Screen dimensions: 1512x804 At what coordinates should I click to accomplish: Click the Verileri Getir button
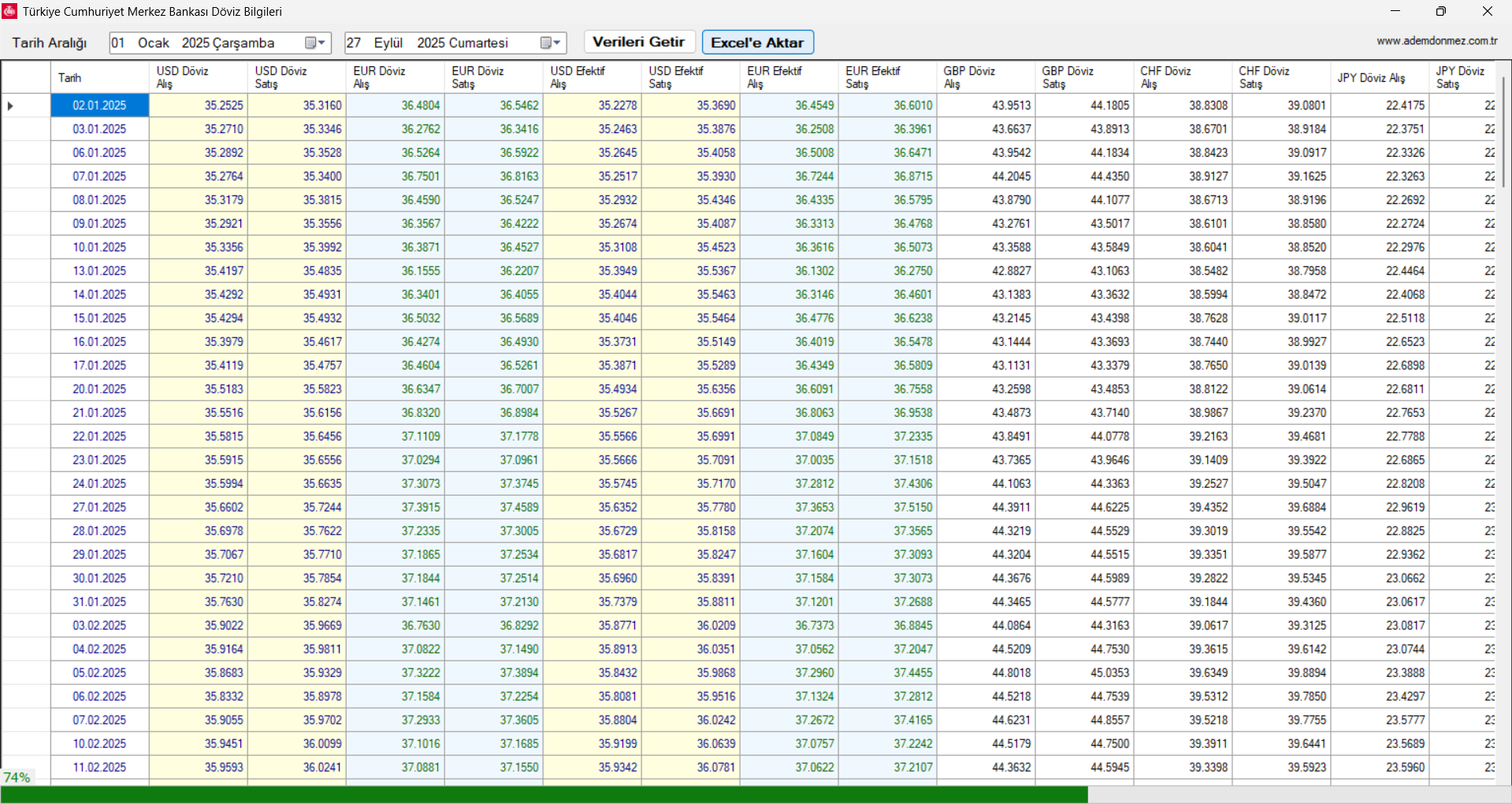coord(638,42)
